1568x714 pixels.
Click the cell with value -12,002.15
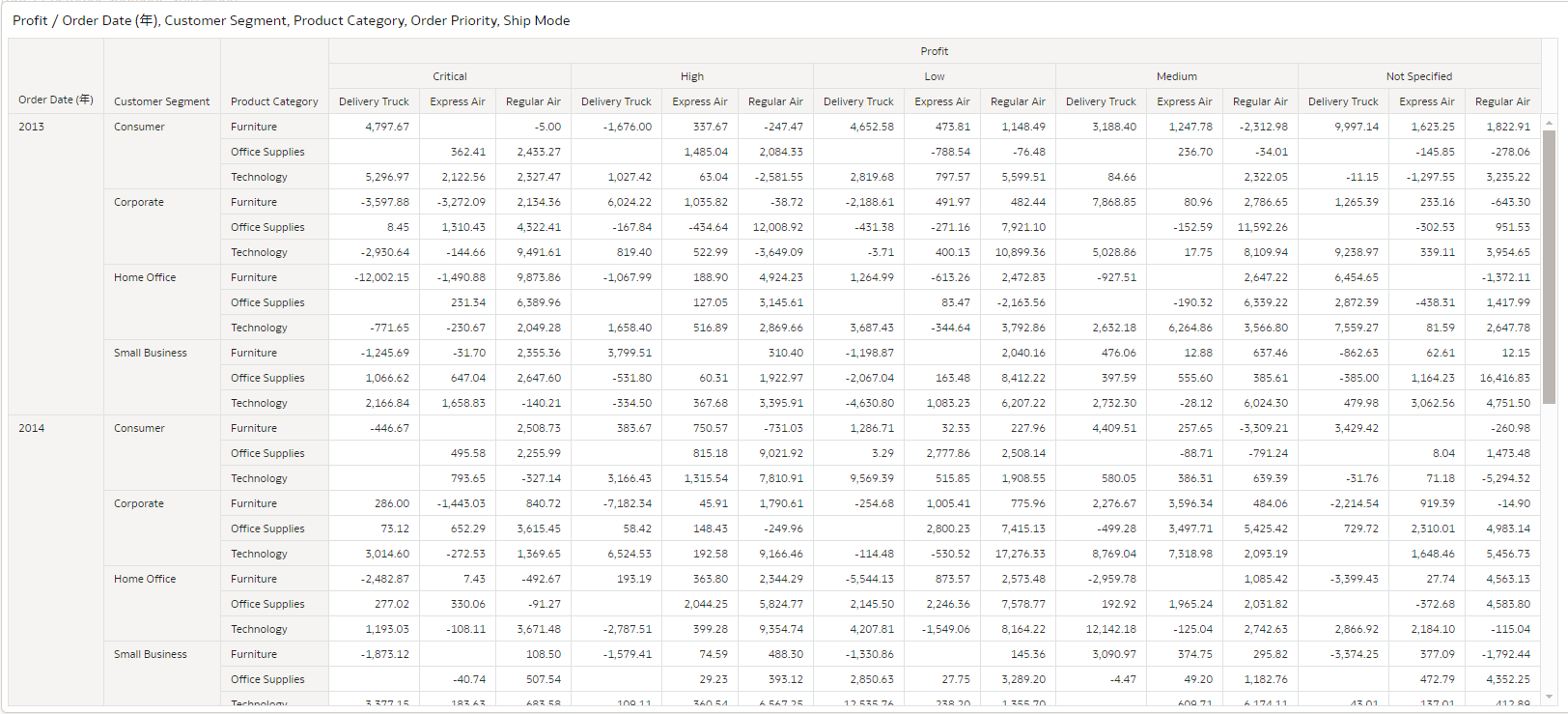374,277
